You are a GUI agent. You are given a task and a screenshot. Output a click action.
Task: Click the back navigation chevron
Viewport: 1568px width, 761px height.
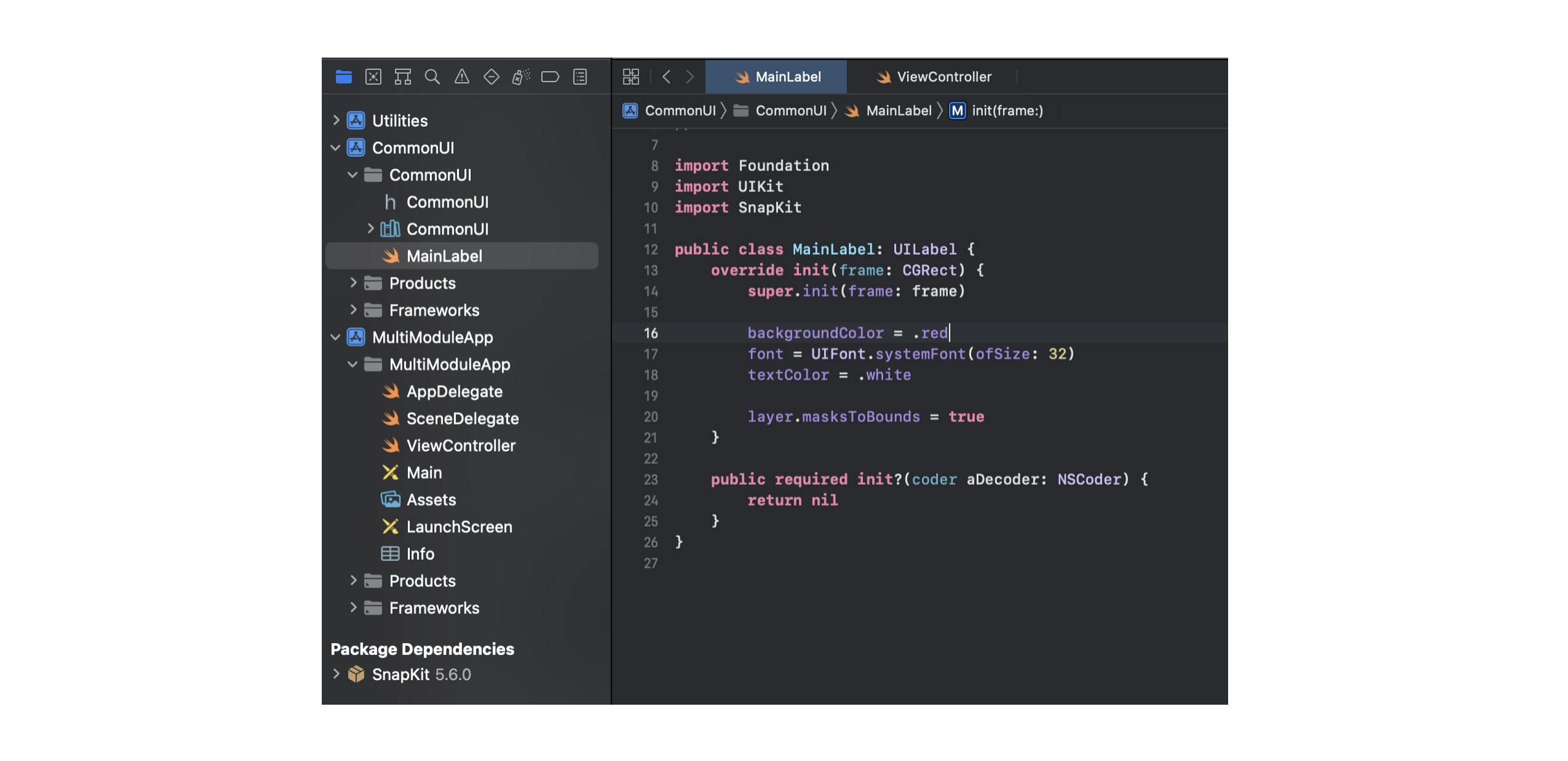[x=666, y=76]
